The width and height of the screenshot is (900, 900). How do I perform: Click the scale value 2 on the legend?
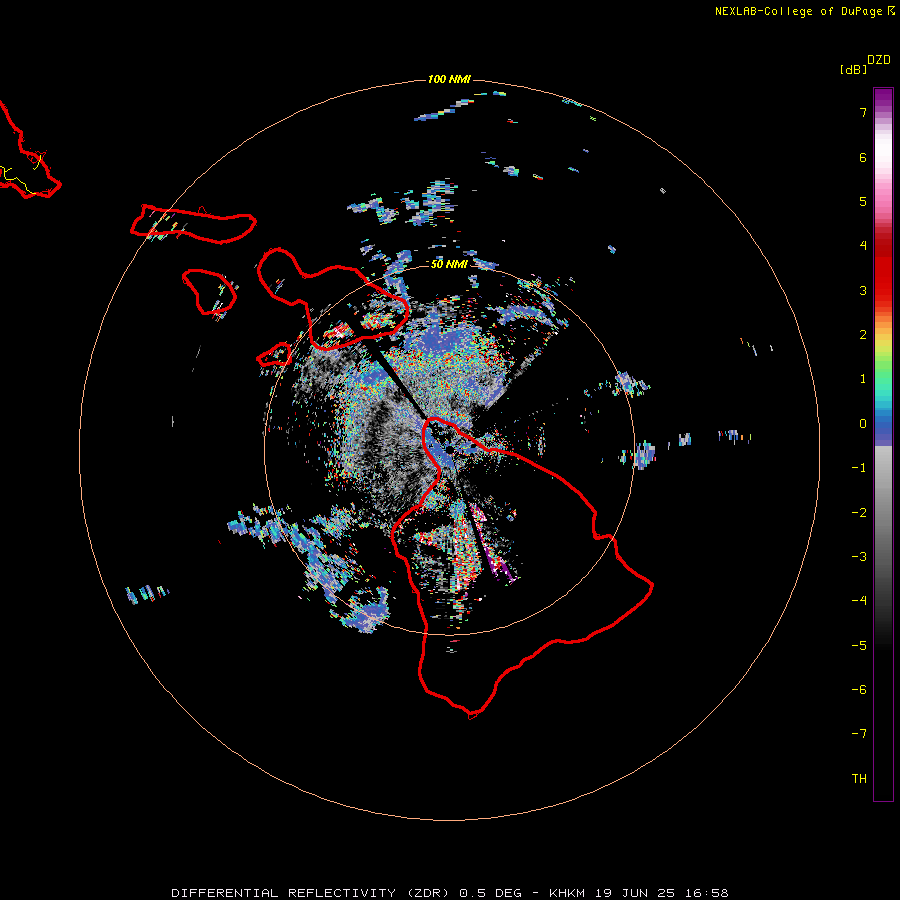[863, 335]
